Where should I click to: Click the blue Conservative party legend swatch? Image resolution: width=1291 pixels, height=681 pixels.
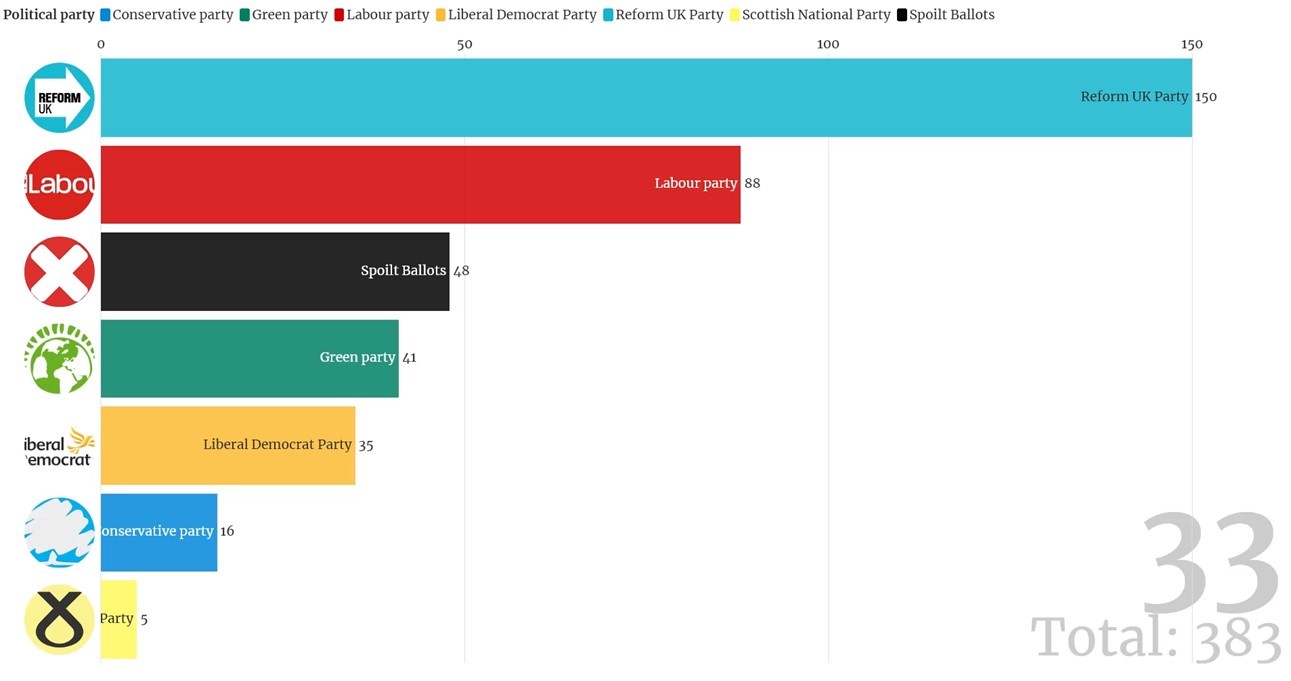click(105, 15)
